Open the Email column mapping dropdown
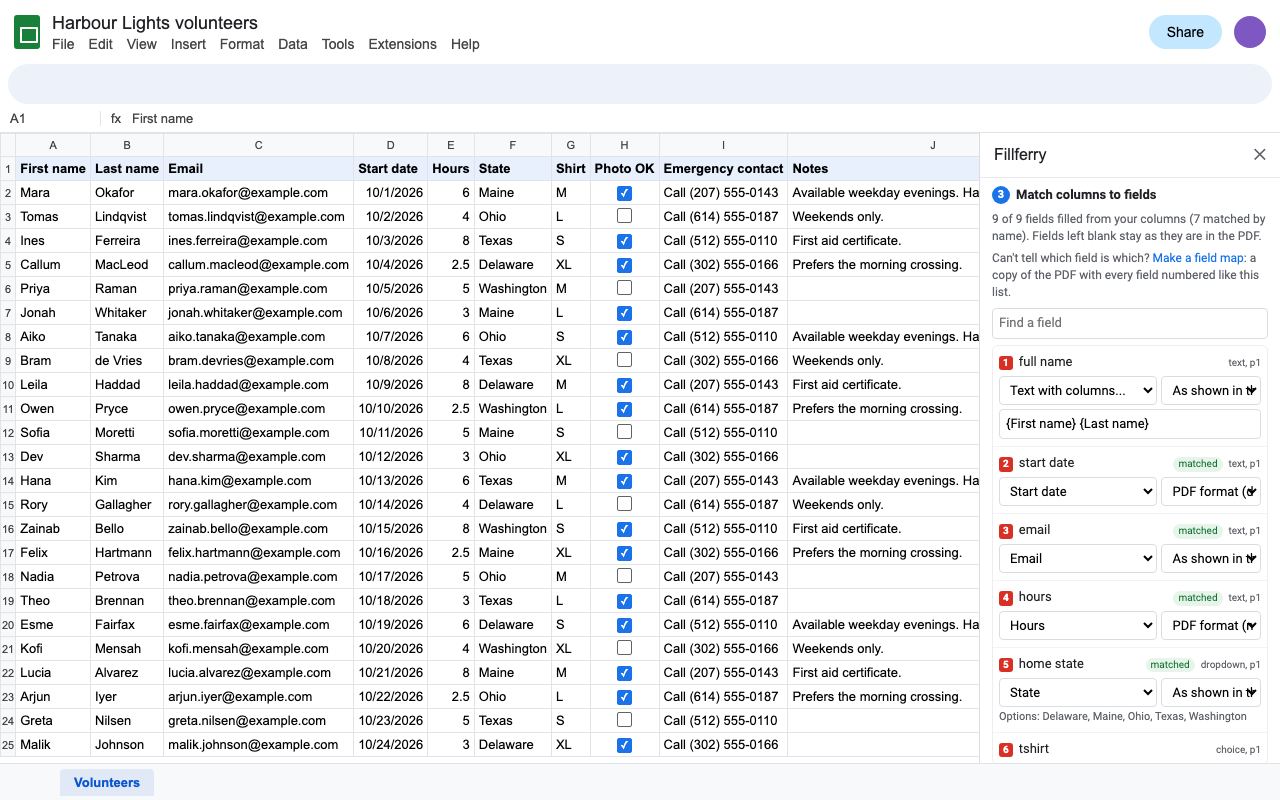 [x=1078, y=558]
